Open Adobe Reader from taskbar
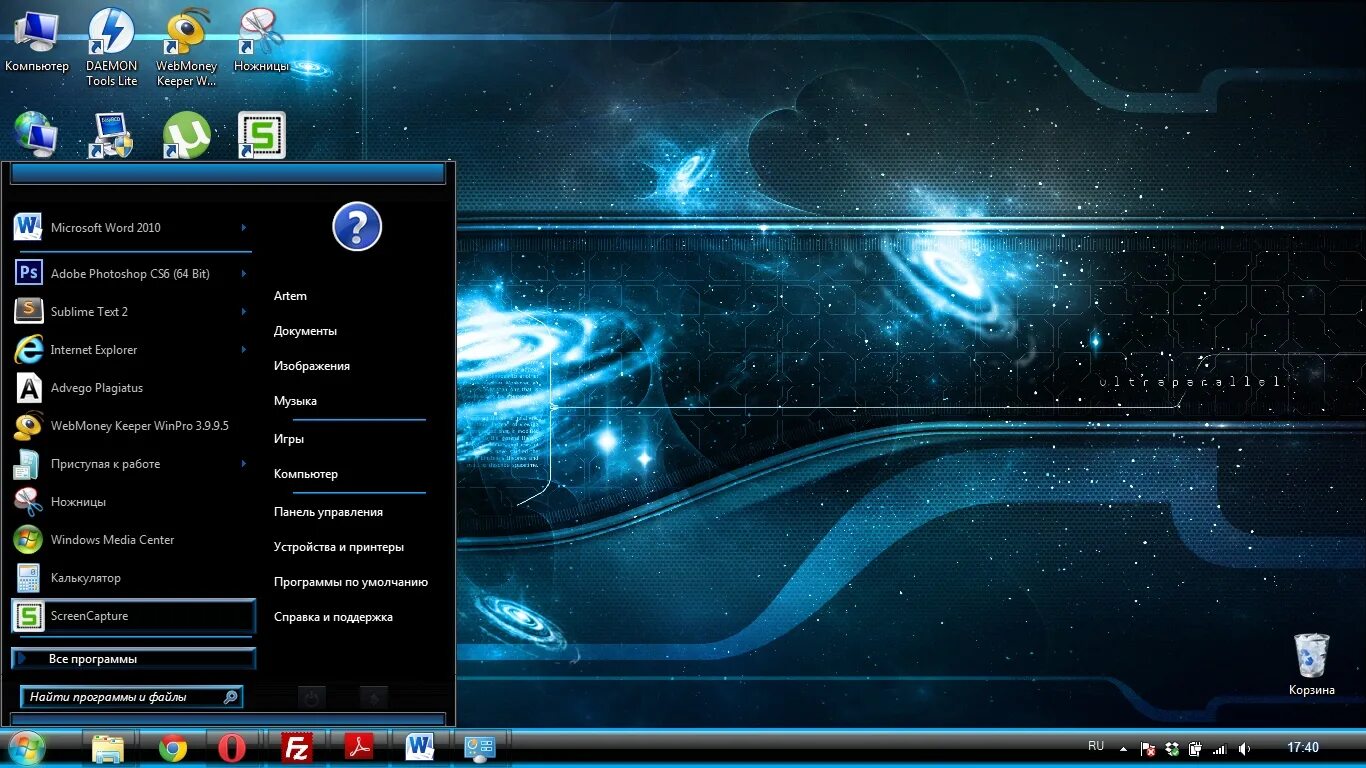Screen dimensions: 1366x768 (359, 748)
